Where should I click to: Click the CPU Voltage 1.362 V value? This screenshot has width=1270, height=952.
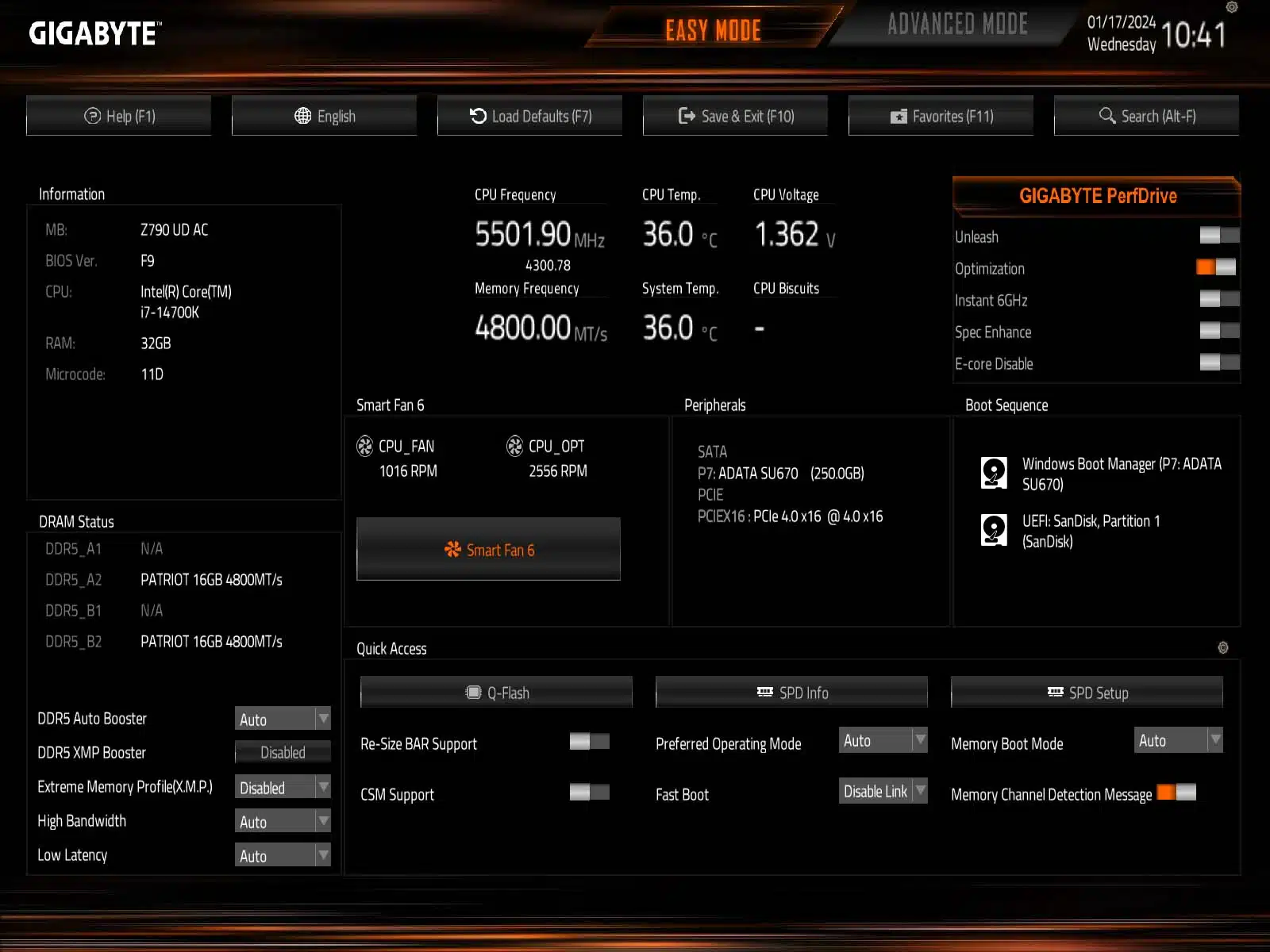click(795, 235)
